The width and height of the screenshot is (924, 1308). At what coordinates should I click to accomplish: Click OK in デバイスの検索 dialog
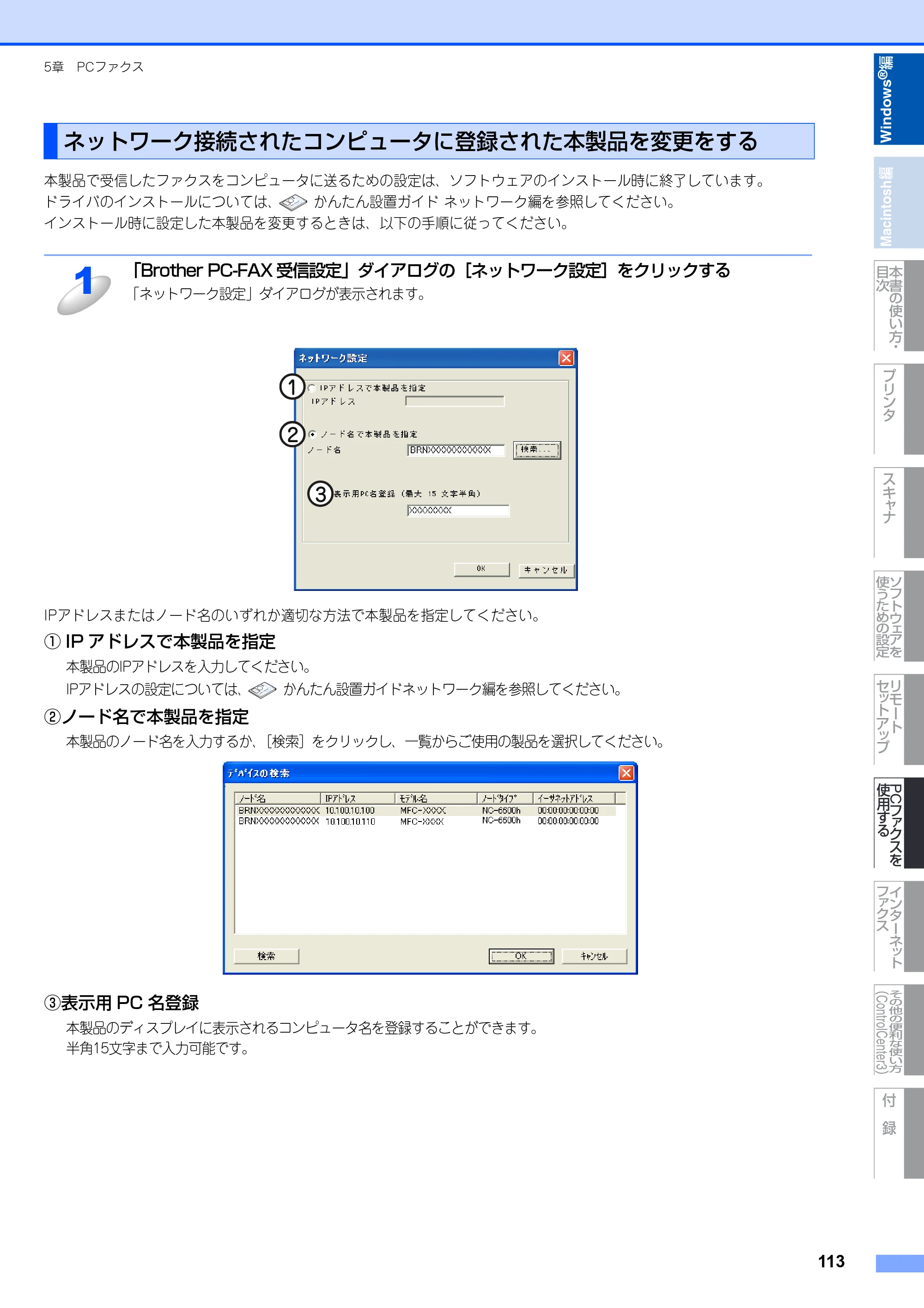click(521, 956)
